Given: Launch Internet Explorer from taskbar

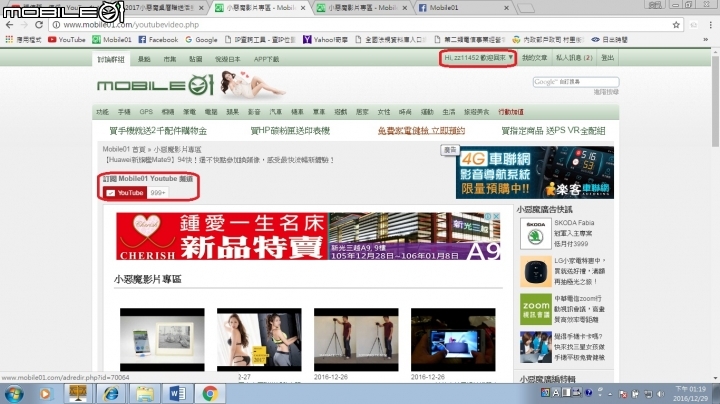Looking at the screenshot, I should pyautogui.click(x=111, y=394).
